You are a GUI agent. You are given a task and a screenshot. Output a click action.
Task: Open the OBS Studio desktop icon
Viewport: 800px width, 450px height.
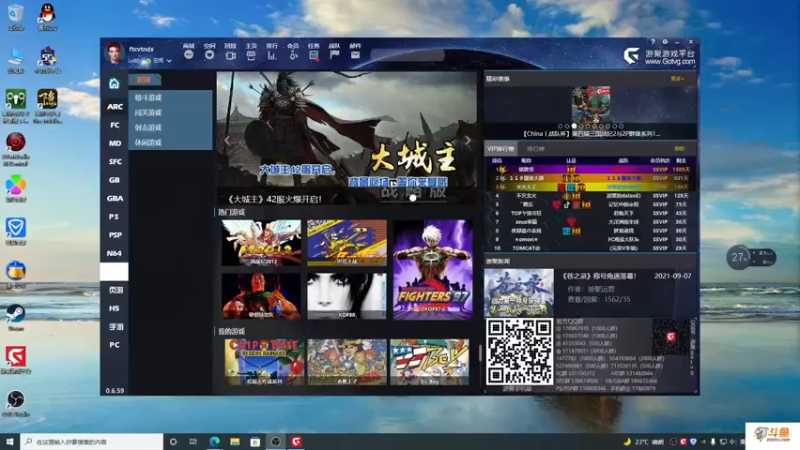point(16,403)
